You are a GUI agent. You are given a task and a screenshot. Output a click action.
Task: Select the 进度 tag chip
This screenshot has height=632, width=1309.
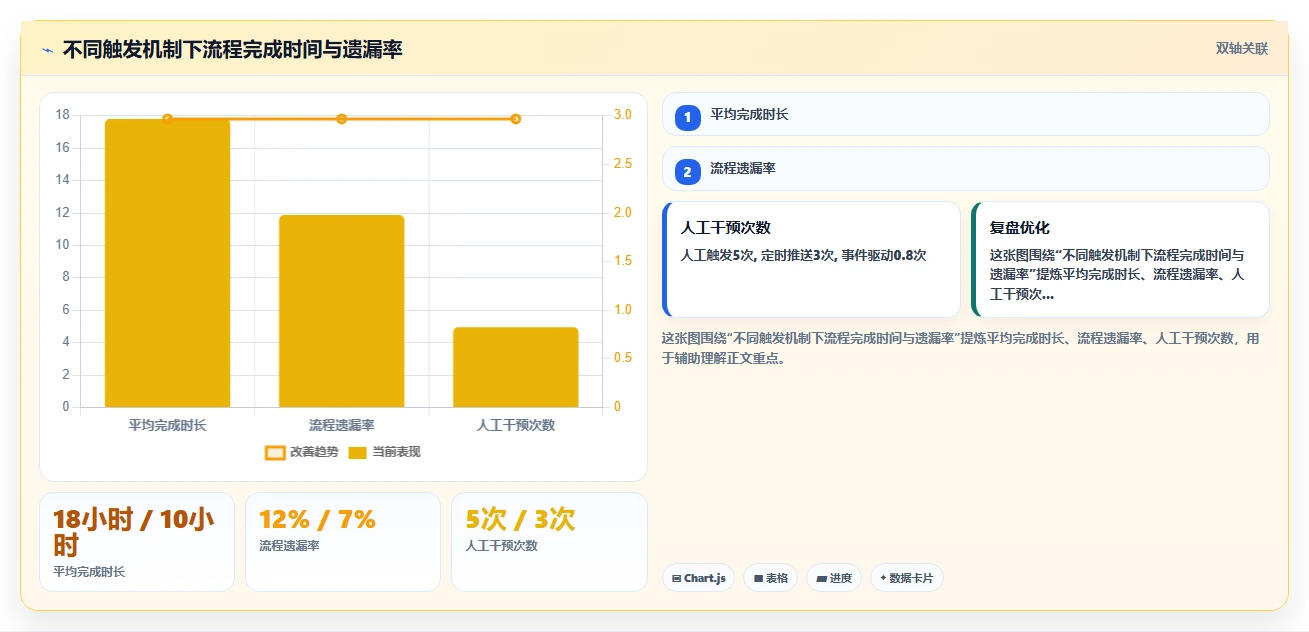click(x=834, y=578)
